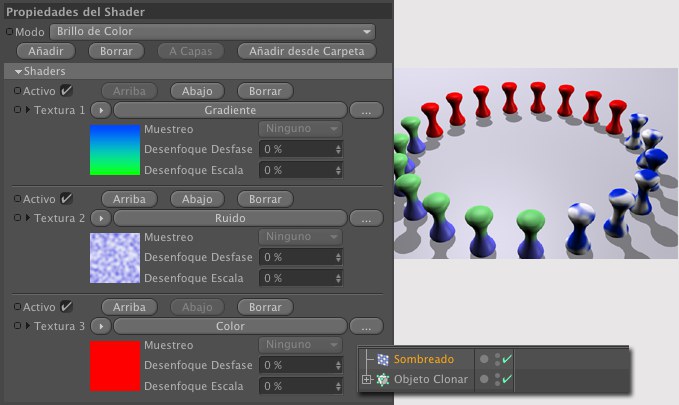
Task: Select the Objeto Clonar cloner icon
Action: tap(383, 379)
